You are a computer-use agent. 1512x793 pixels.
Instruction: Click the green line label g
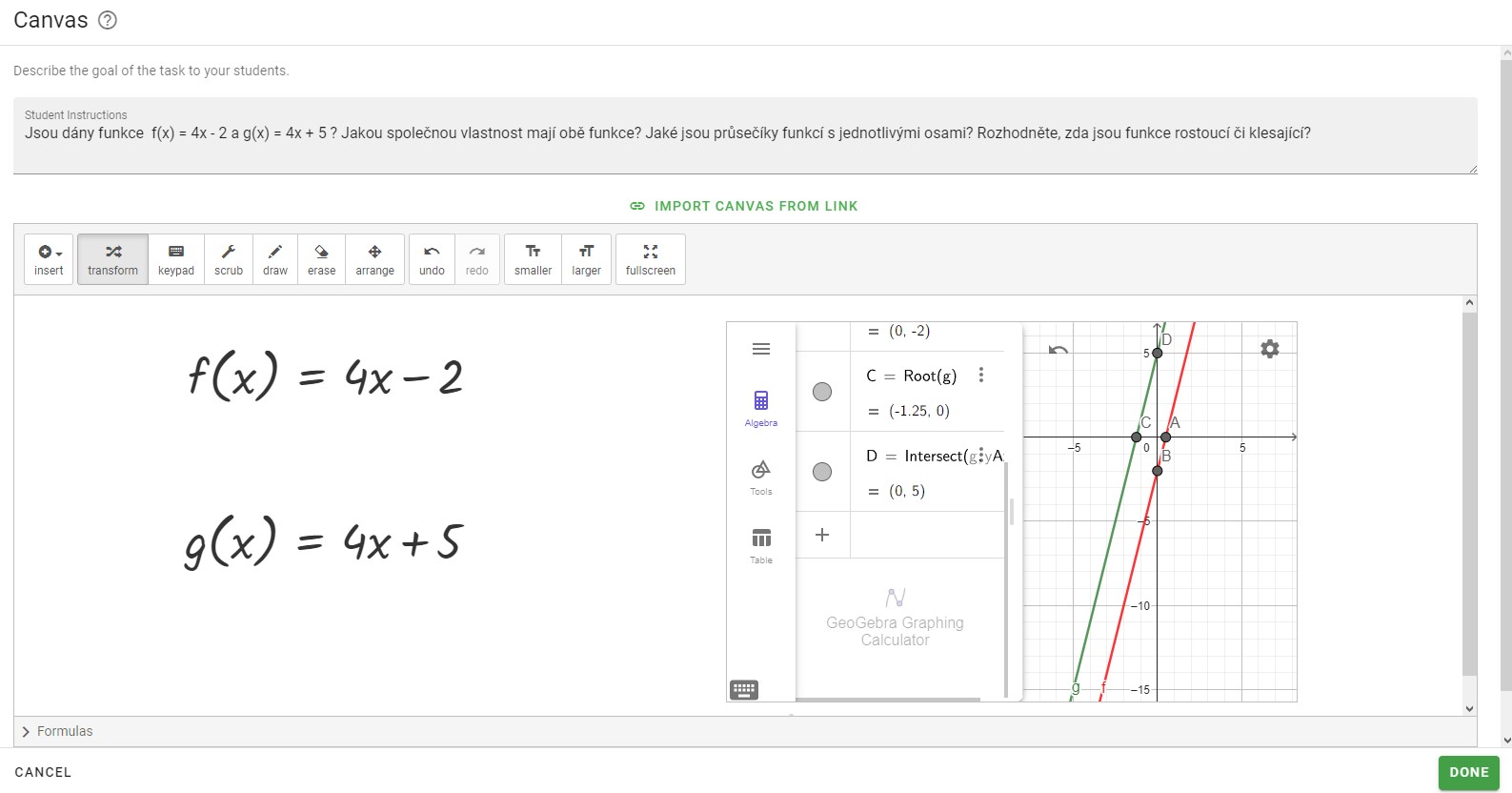(x=1077, y=687)
